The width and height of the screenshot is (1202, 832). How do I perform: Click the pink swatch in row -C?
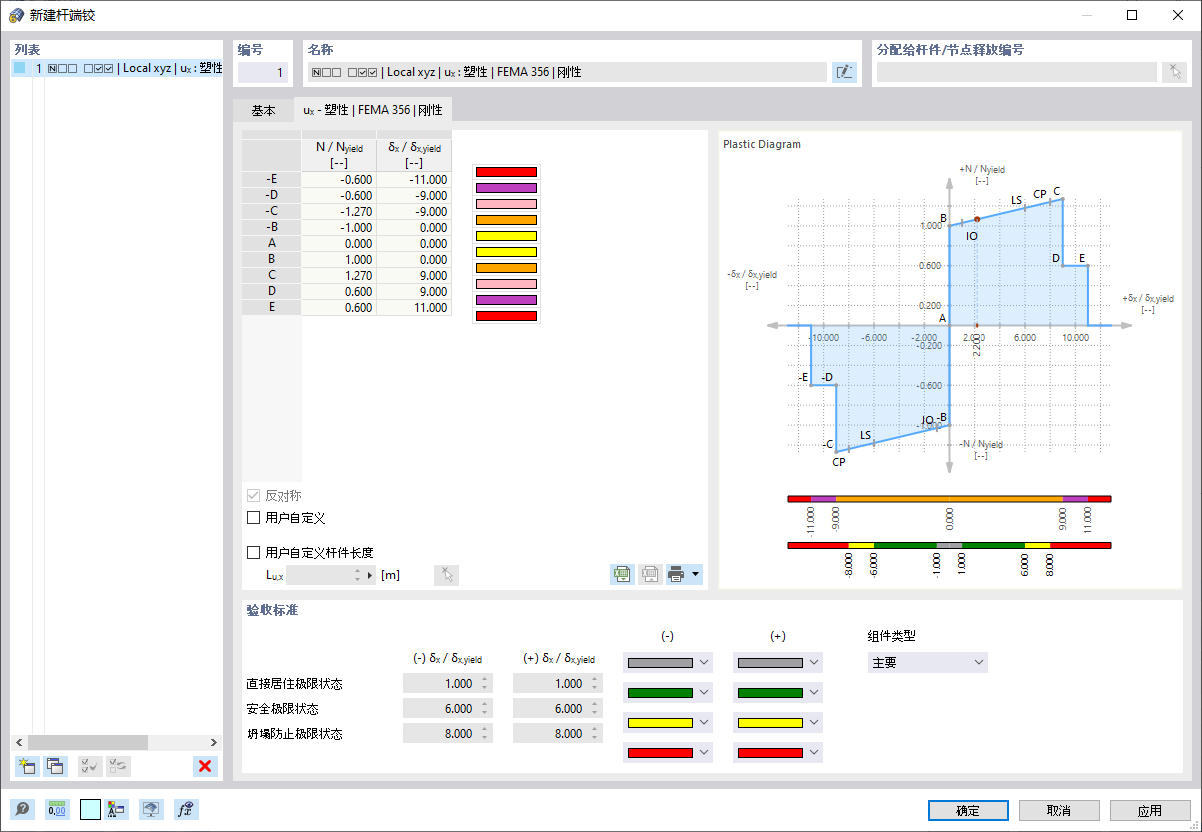505,204
